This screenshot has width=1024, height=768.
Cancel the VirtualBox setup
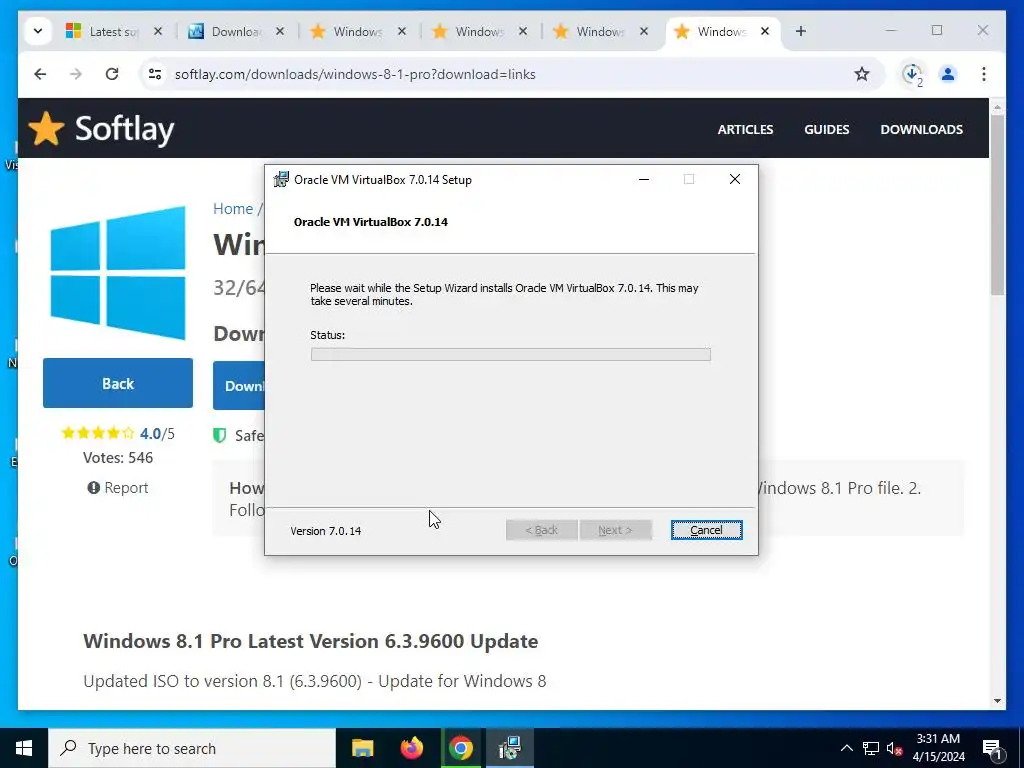click(707, 530)
